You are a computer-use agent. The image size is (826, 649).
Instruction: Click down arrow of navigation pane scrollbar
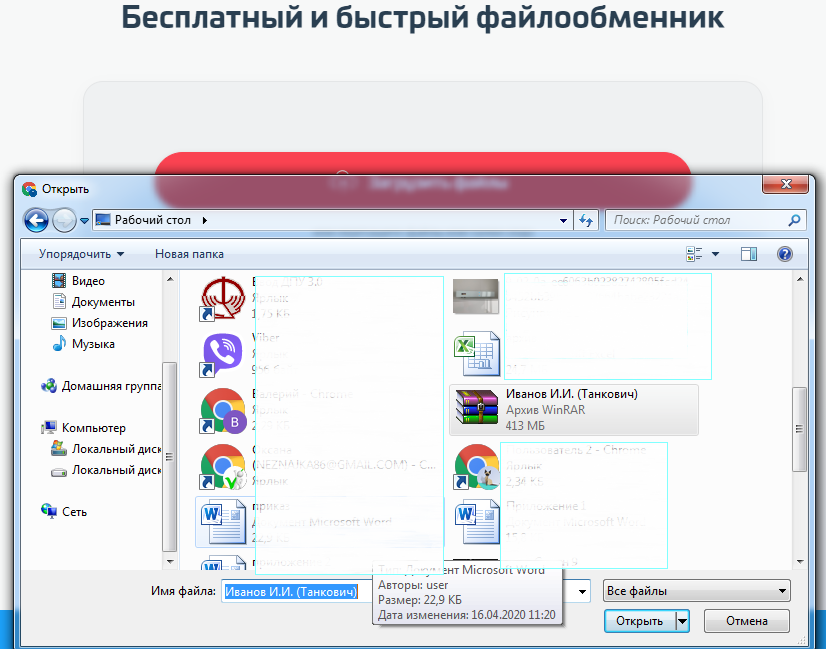click(170, 562)
